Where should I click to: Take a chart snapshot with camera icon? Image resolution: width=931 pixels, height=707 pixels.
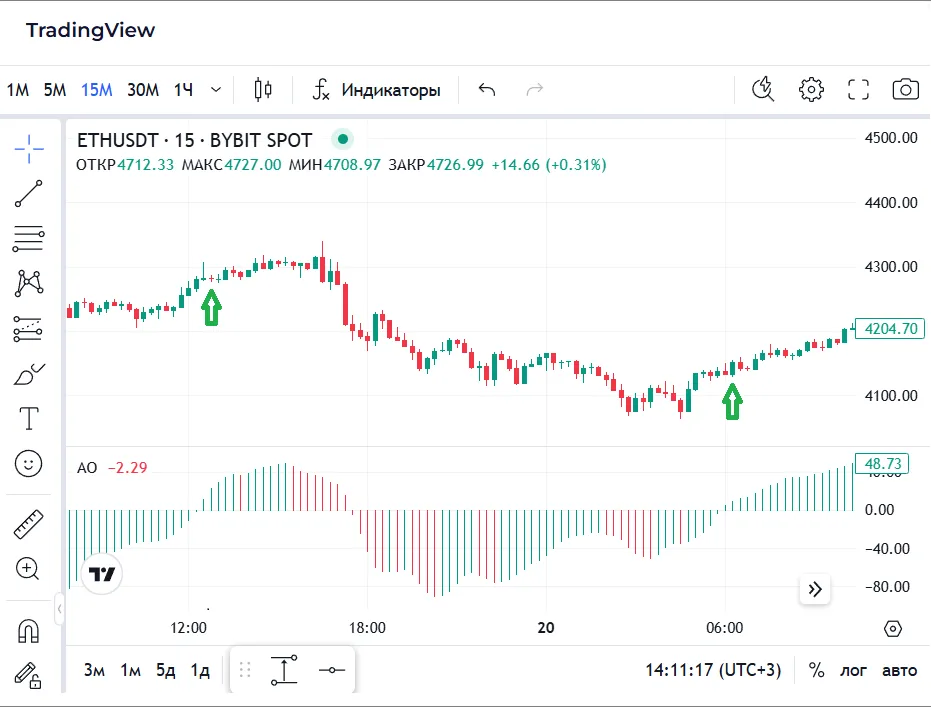905,90
